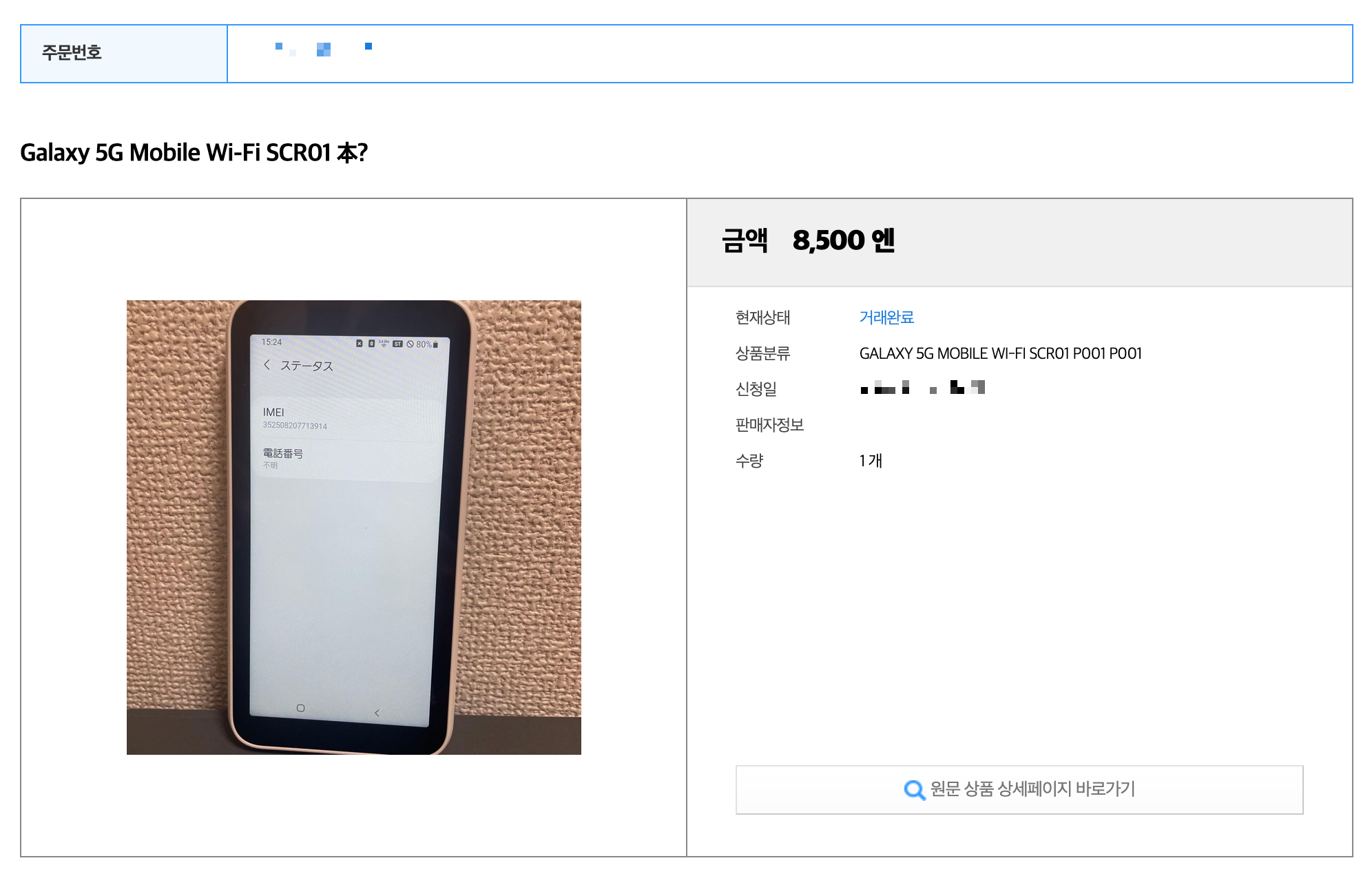Click the 신청일 label
The width and height of the screenshot is (1372, 876).
click(x=756, y=389)
